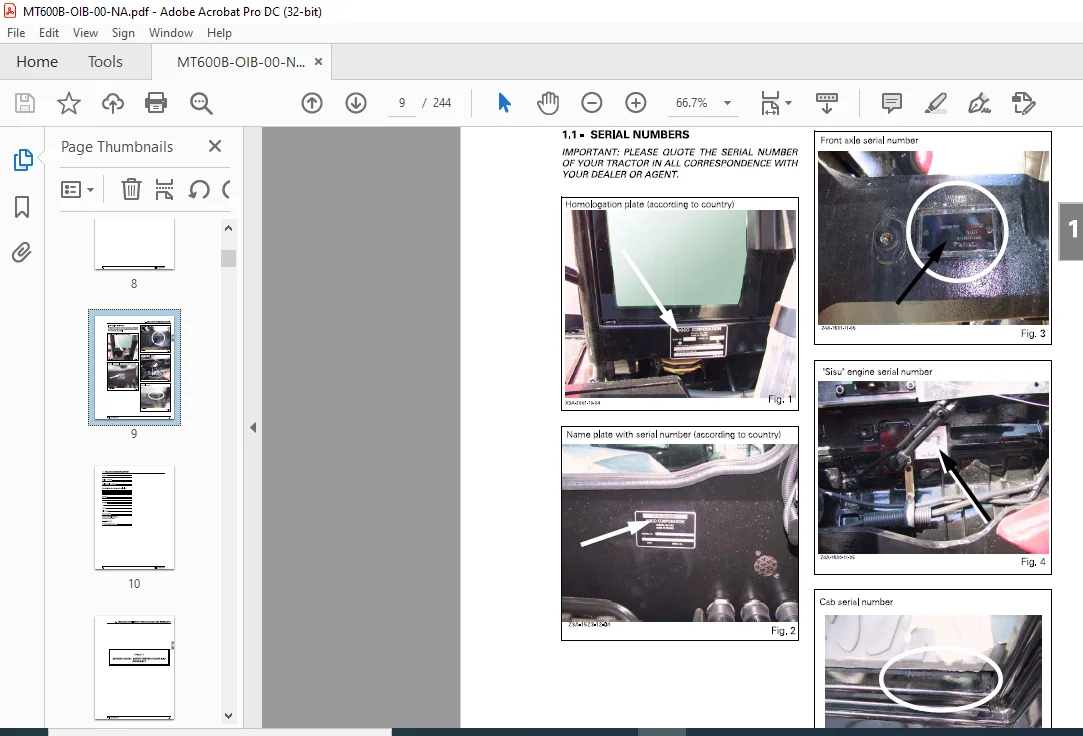The image size is (1083, 736).
Task: Open the Find text magnifier tool
Action: [201, 103]
